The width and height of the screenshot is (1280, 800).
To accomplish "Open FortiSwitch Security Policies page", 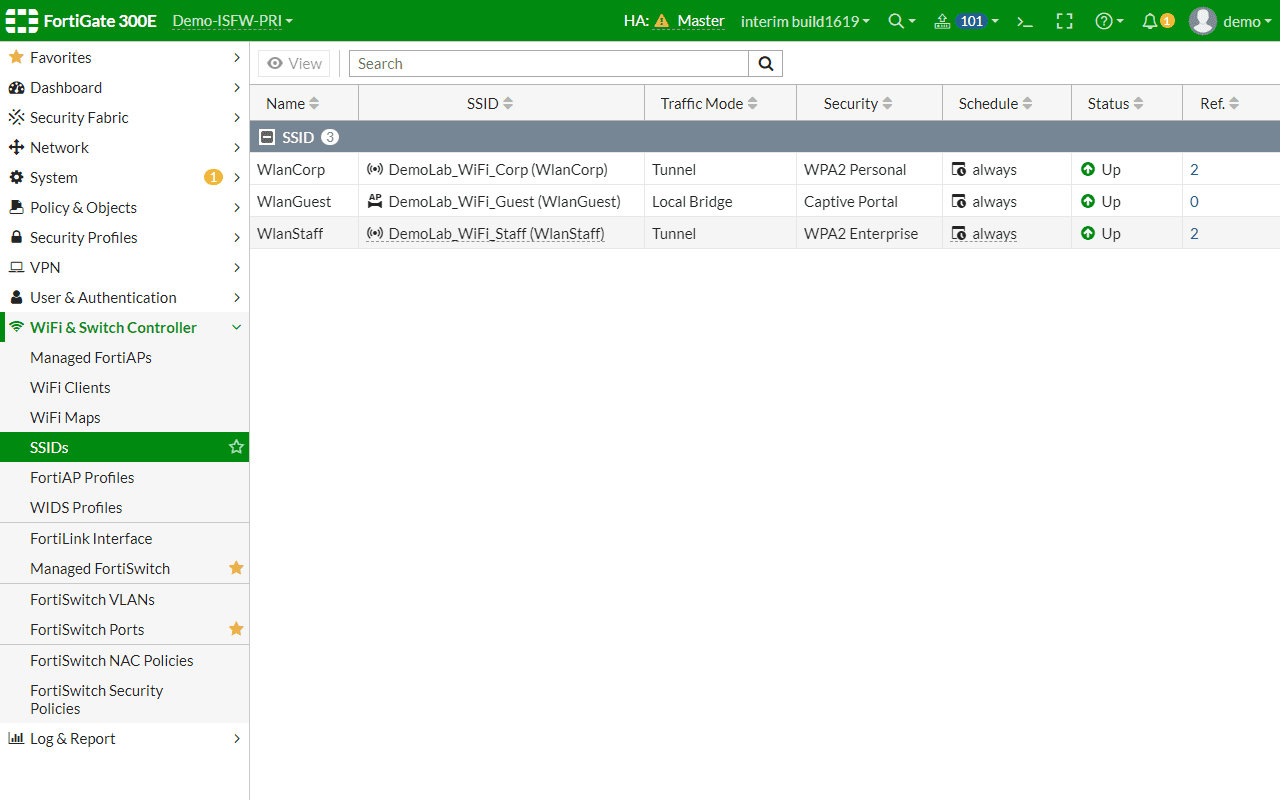I will point(124,700).
